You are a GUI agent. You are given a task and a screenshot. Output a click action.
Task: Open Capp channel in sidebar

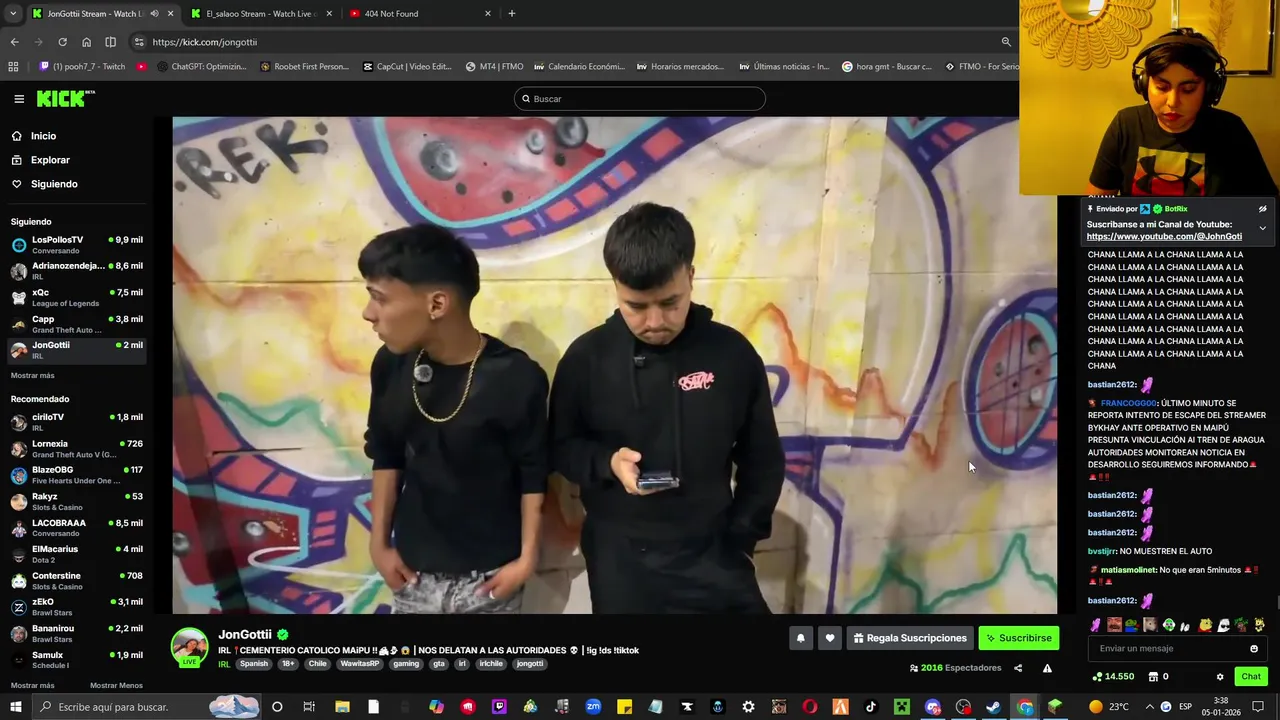pyautogui.click(x=77, y=324)
